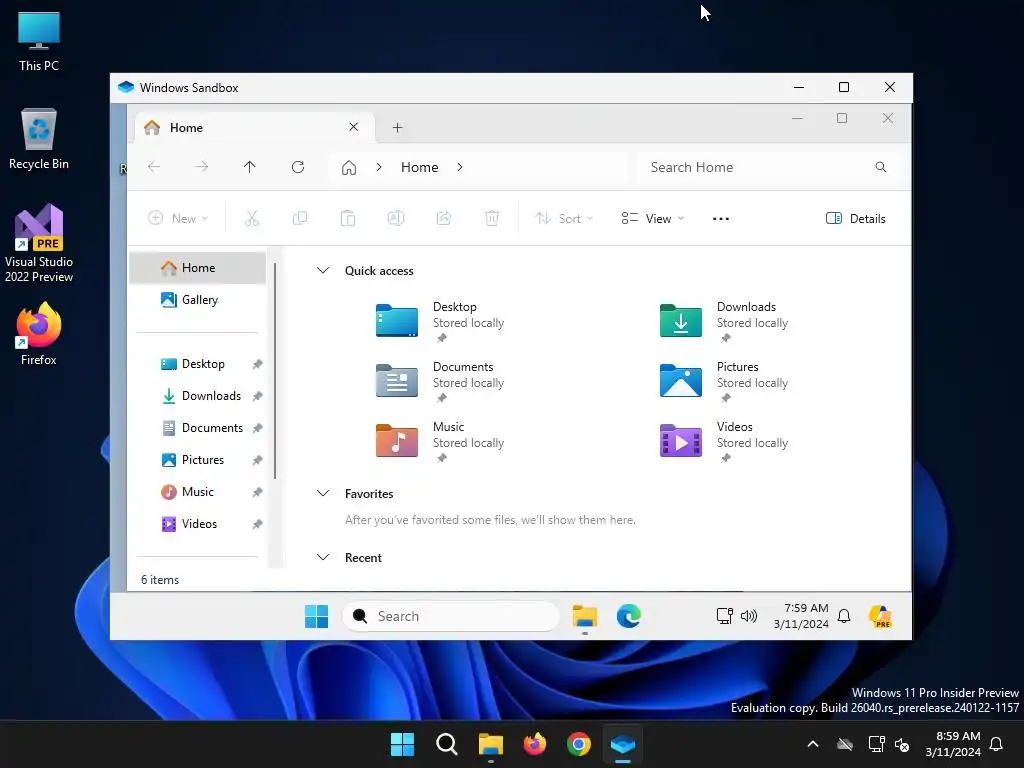Viewport: 1024px width, 768px height.
Task: Collapse the Quick access section
Action: pos(323,270)
